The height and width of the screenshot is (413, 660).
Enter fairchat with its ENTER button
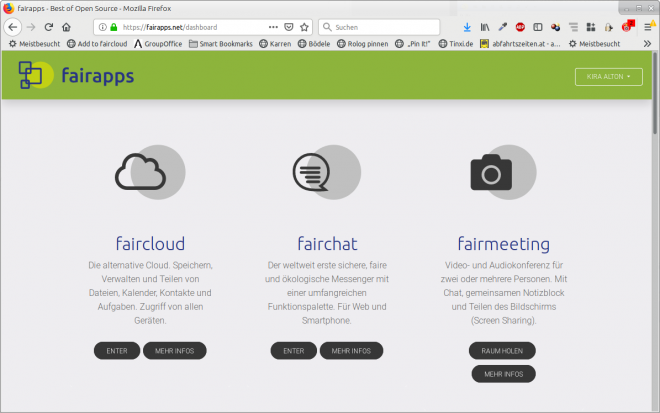tap(294, 351)
